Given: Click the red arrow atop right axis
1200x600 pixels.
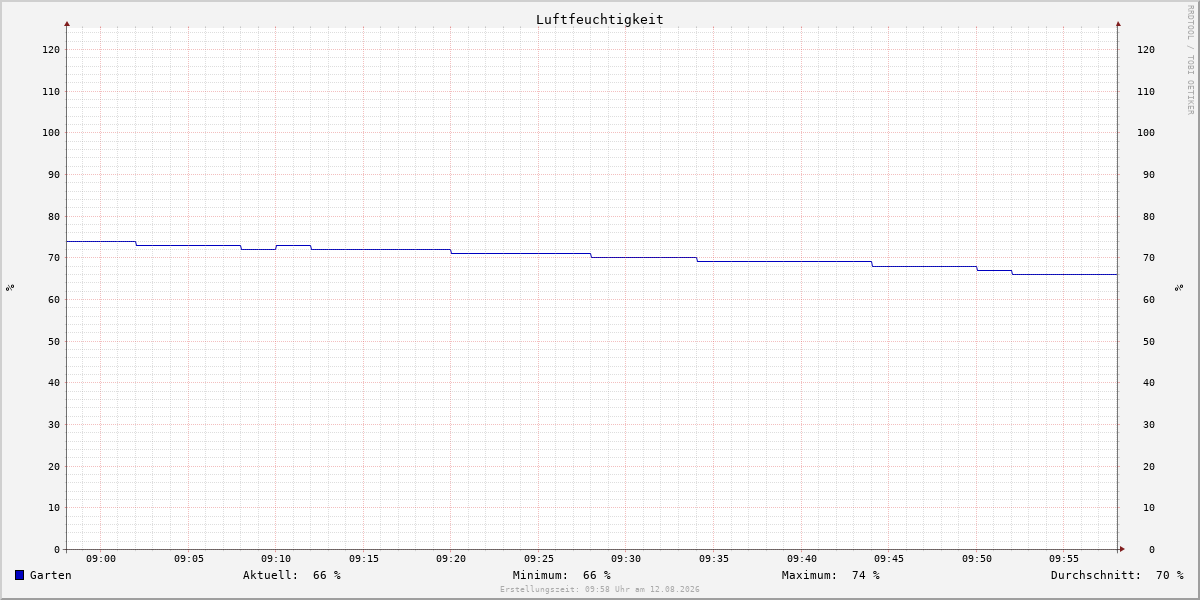Looking at the screenshot, I should click(1118, 23).
